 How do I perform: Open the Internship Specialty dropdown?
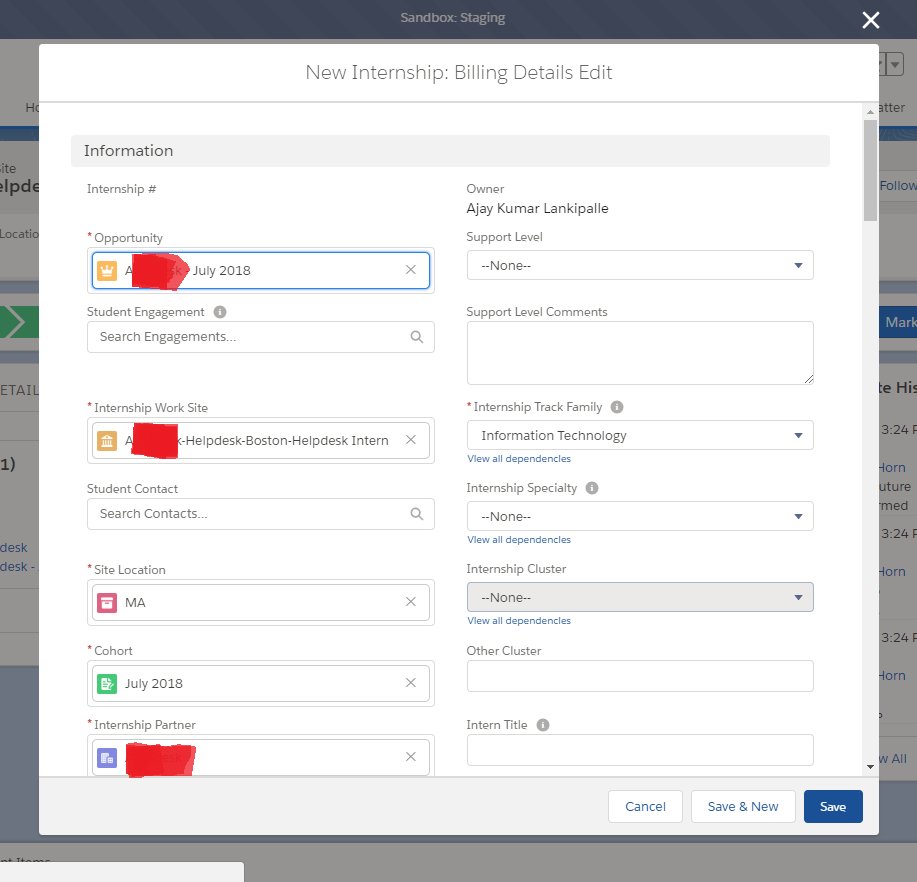tap(640, 516)
